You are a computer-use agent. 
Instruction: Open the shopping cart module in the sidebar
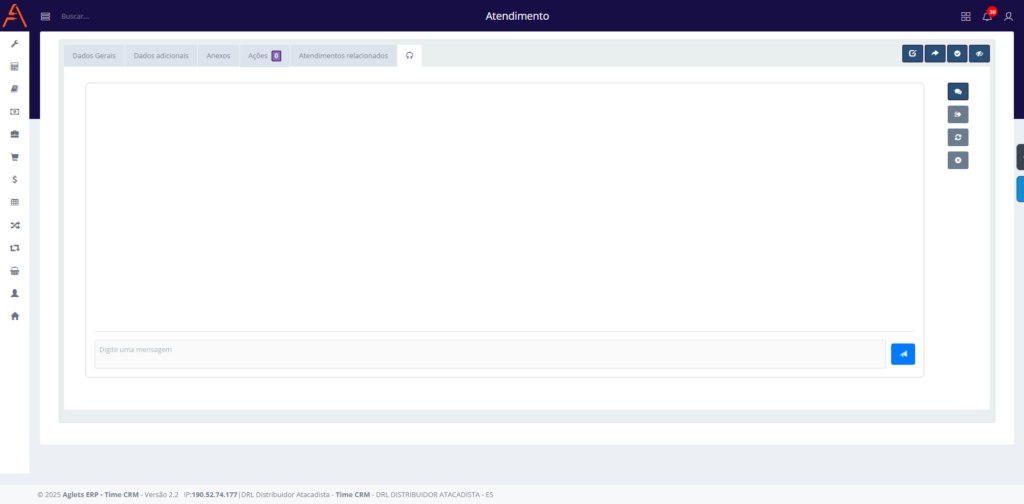pyautogui.click(x=14, y=157)
